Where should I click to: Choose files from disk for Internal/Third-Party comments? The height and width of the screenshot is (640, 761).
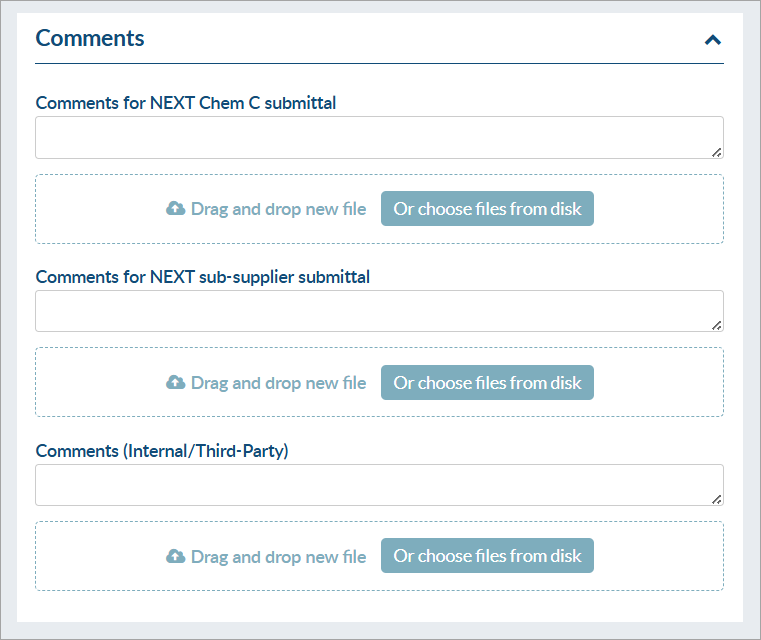pyautogui.click(x=487, y=556)
